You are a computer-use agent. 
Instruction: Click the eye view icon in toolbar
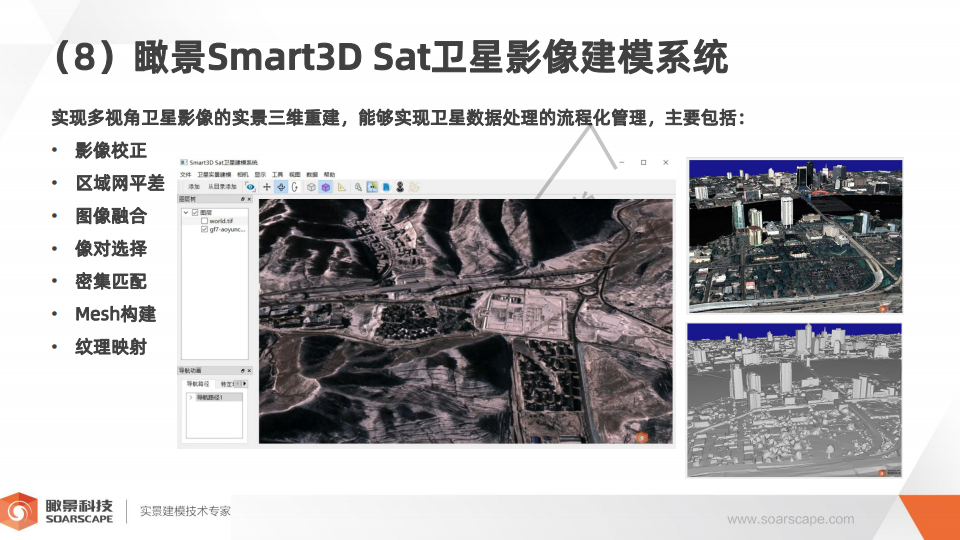[x=250, y=187]
